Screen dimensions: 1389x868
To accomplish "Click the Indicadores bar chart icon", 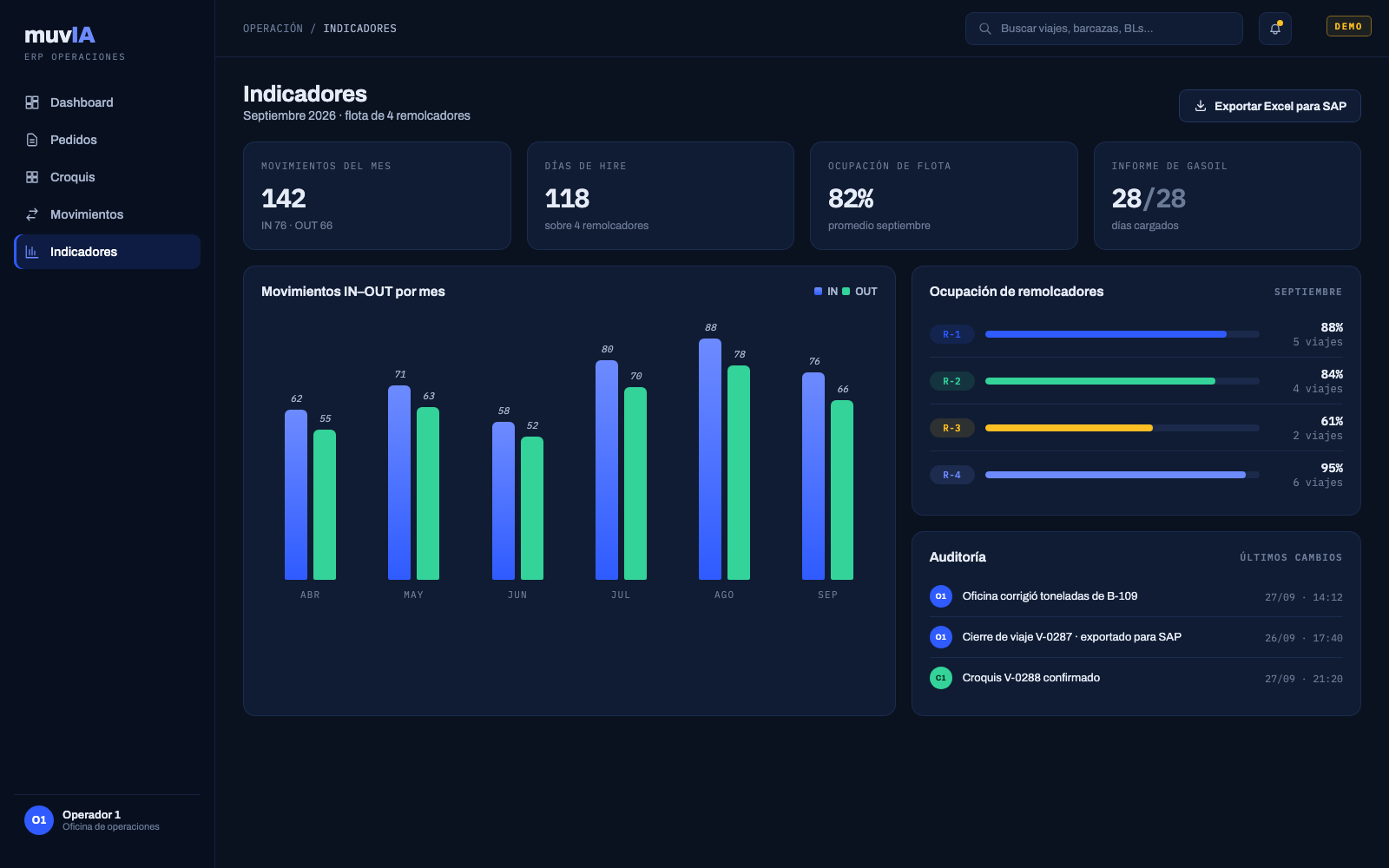I will point(32,252).
